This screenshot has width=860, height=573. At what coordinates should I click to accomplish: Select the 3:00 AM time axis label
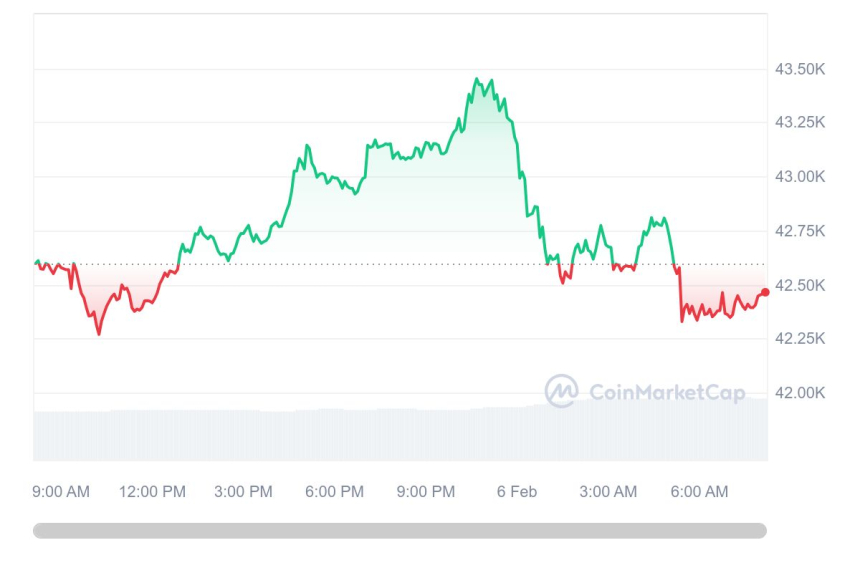pos(608,492)
